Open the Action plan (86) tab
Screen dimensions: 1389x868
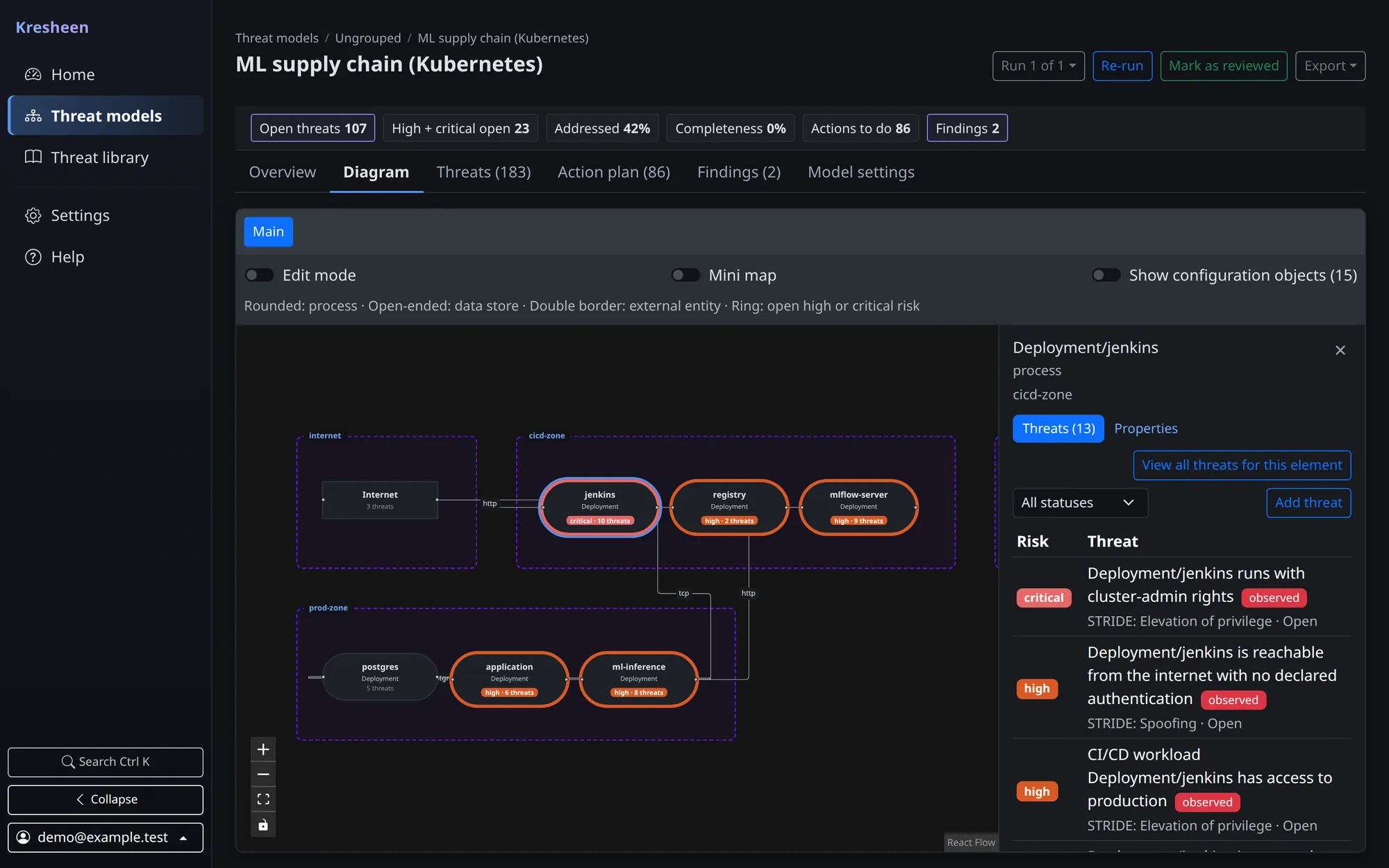(x=614, y=172)
